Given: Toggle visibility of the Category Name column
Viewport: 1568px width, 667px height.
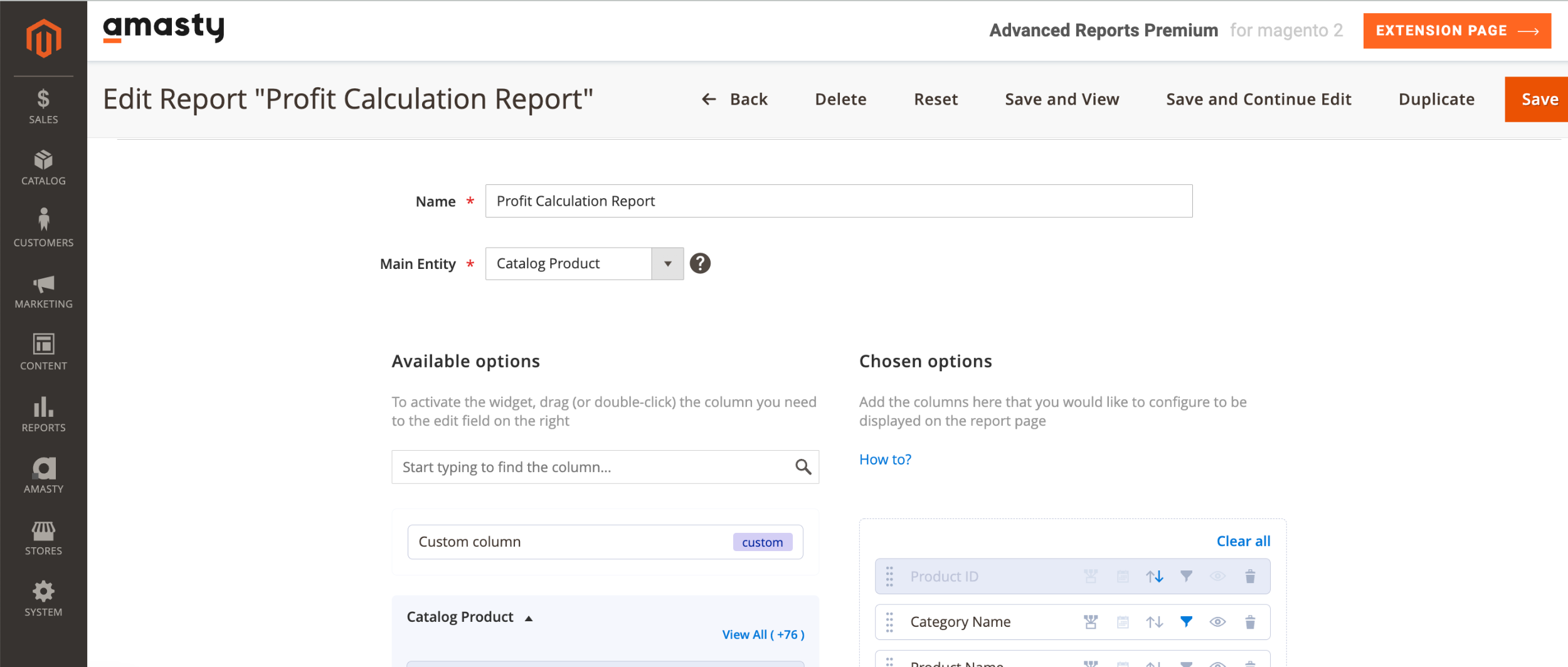Looking at the screenshot, I should tap(1218, 621).
